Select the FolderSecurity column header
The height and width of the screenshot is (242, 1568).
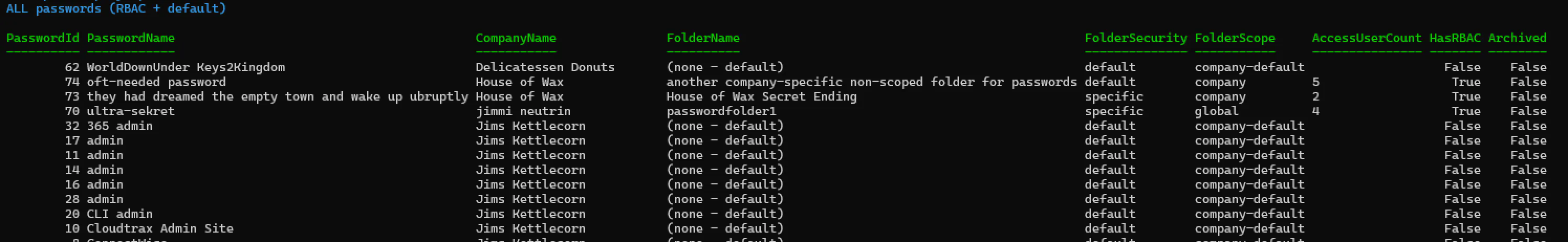(1135, 38)
